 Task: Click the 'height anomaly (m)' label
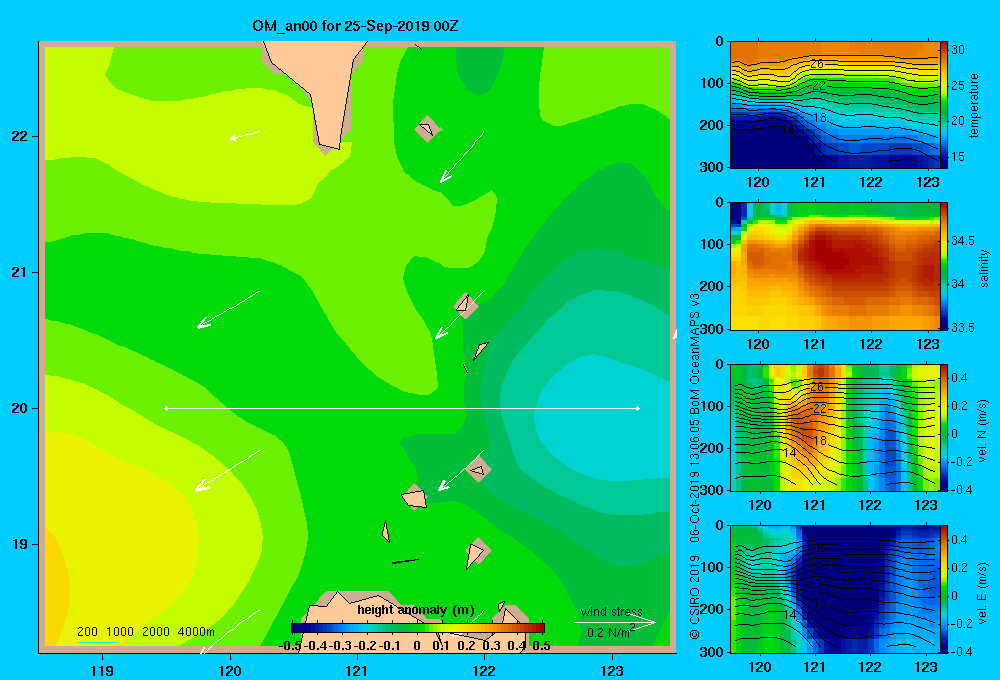tap(416, 610)
